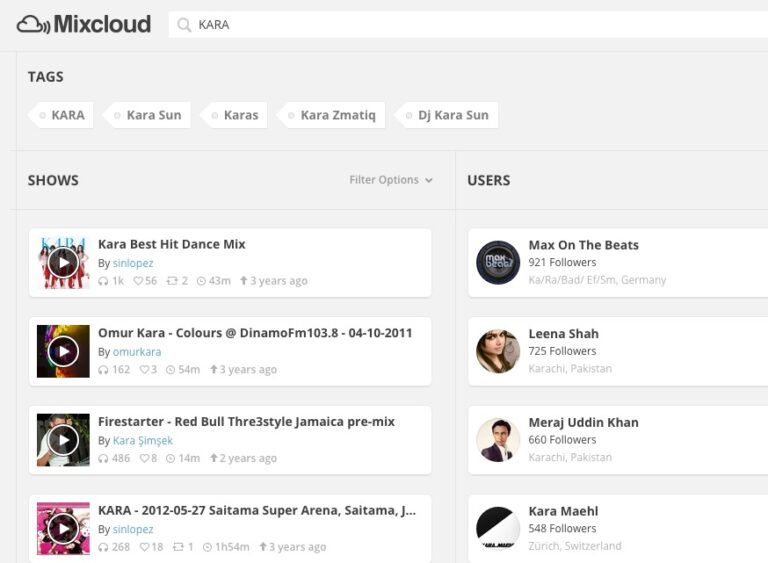This screenshot has height=563, width=768.
Task: Play KARA Saitama Super Arena show
Action: [x=63, y=529]
